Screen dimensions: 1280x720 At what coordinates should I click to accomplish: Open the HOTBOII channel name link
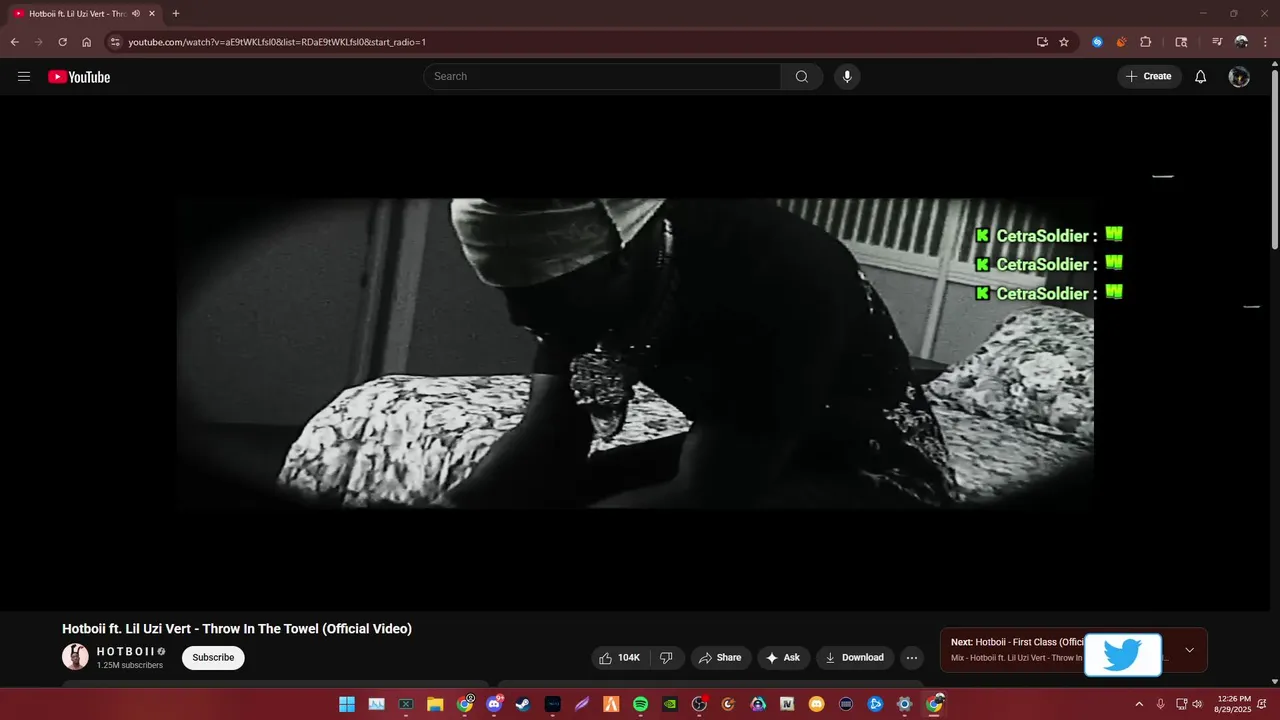click(125, 651)
